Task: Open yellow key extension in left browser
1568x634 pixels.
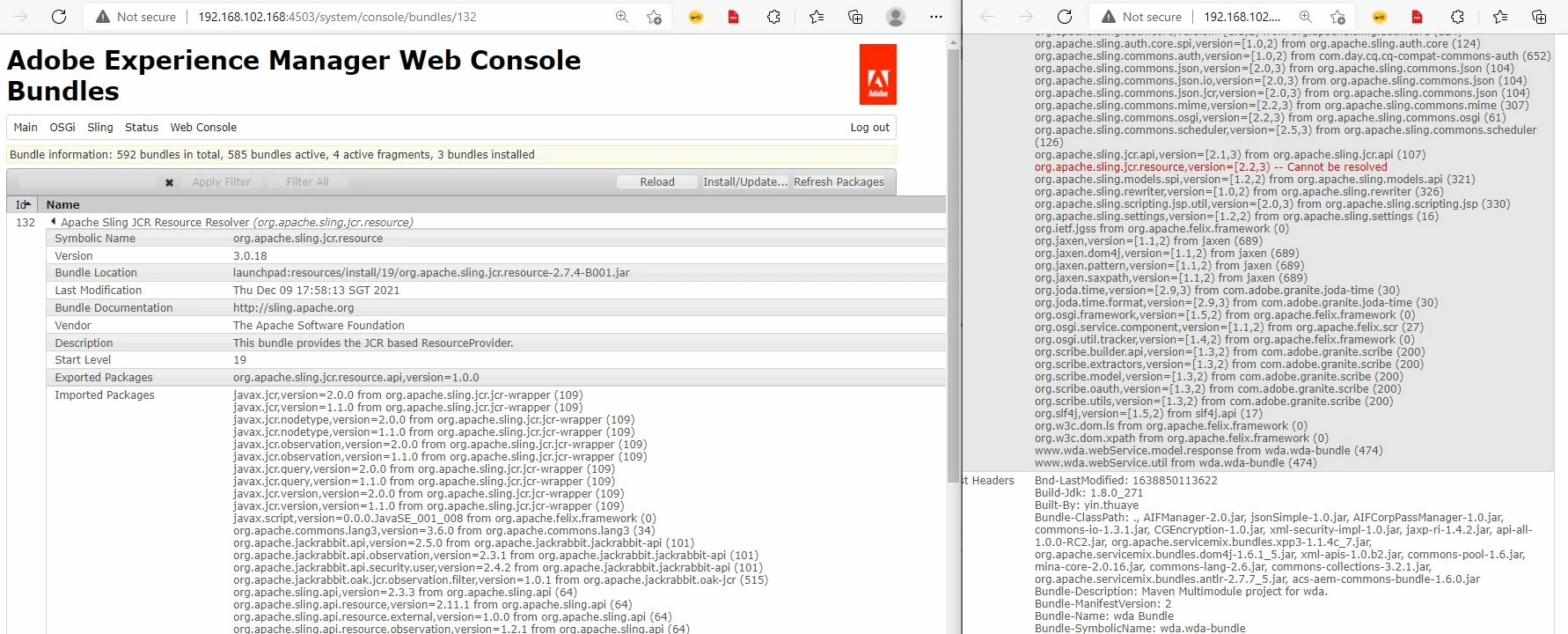Action: (696, 17)
